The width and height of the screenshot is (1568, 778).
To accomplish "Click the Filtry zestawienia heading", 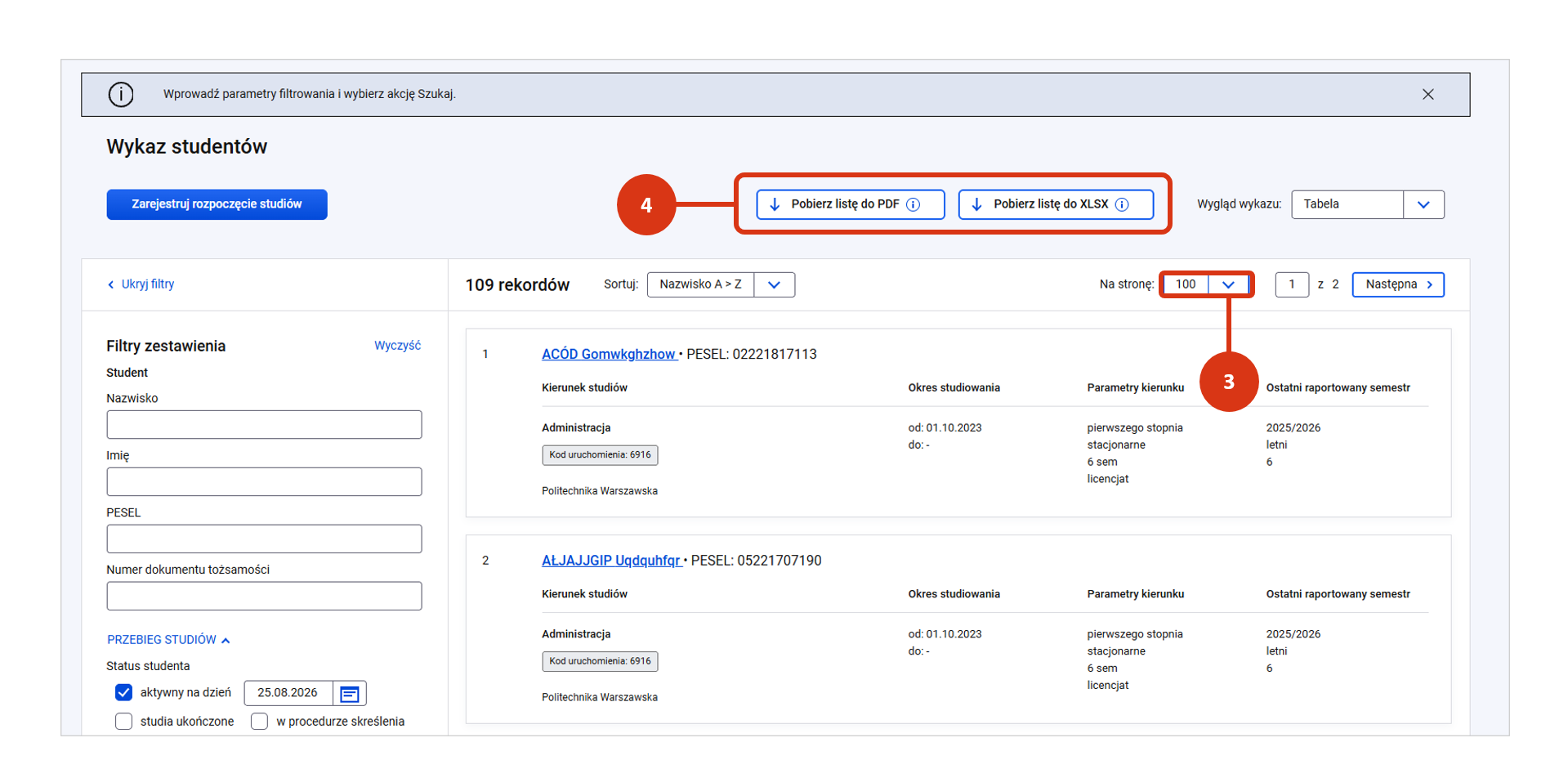I will 166,347.
